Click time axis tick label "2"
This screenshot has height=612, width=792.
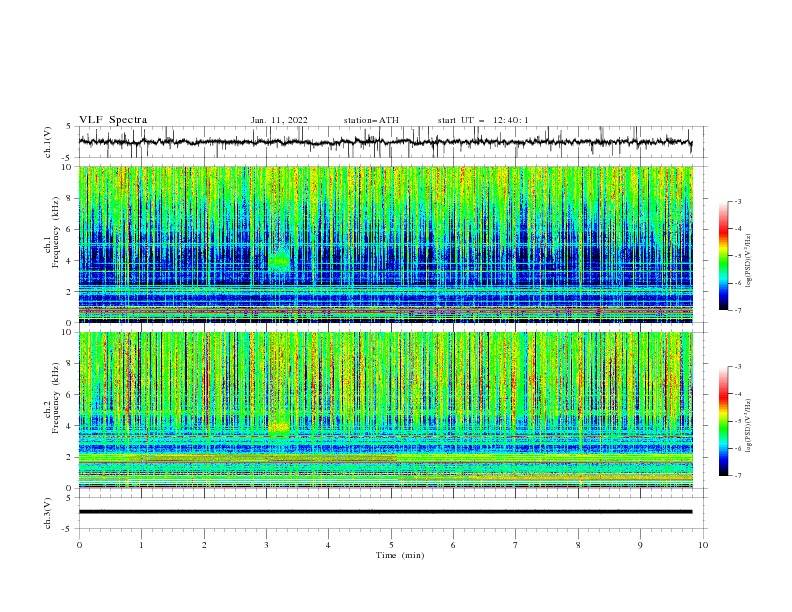point(204,545)
